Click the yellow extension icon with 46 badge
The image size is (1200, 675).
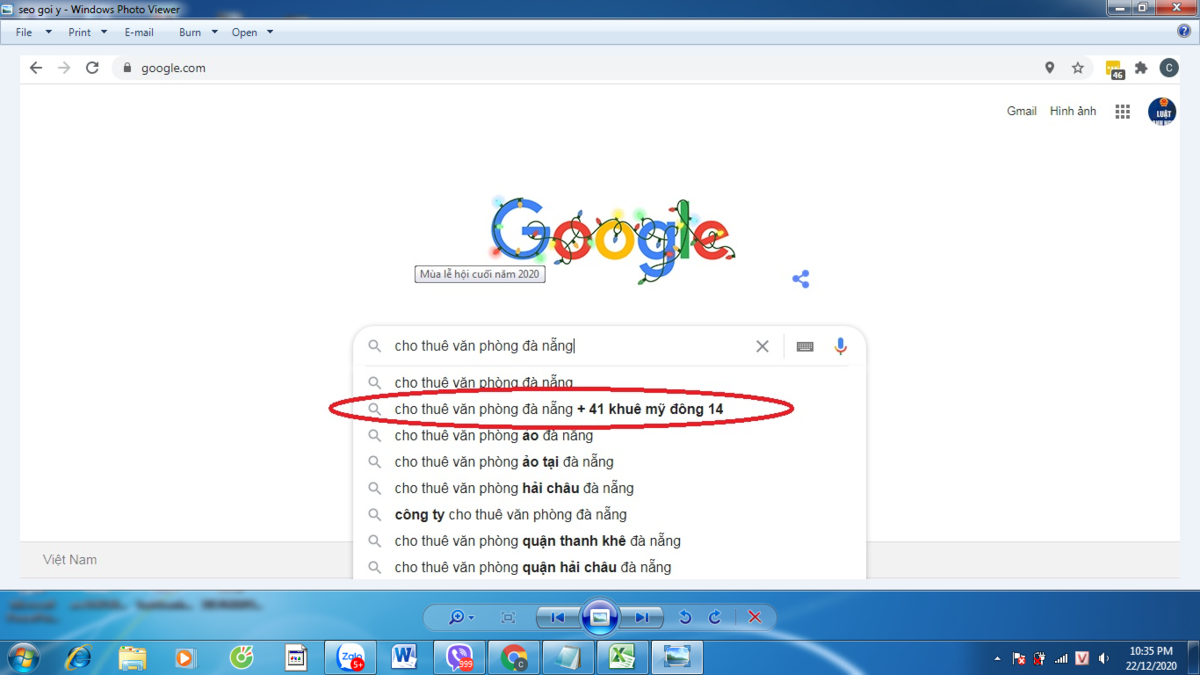[1115, 69]
